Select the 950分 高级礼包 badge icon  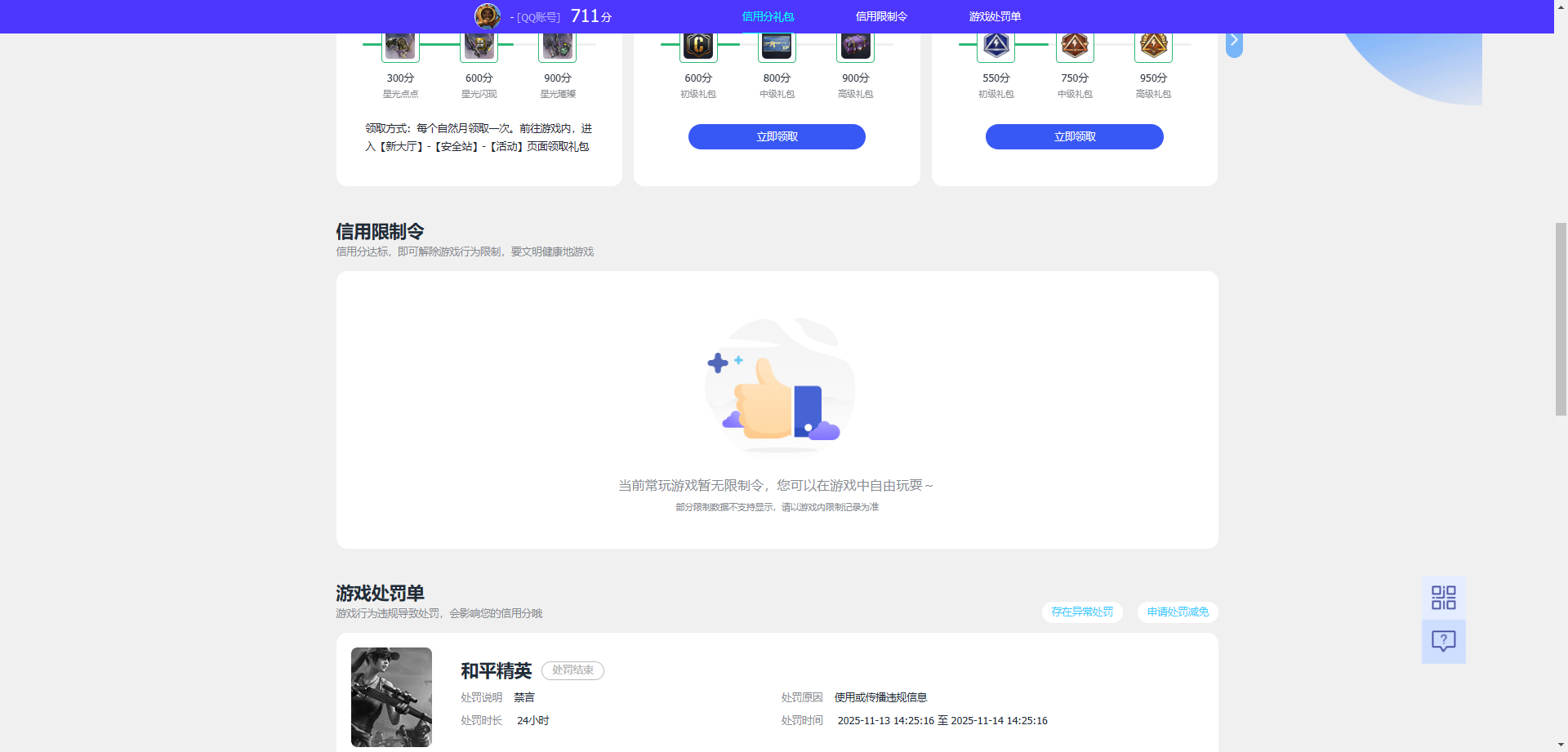(1153, 46)
